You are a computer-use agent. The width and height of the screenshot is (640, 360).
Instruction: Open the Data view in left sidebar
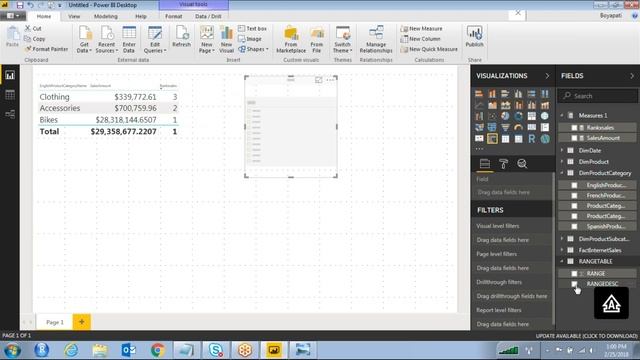(10, 95)
